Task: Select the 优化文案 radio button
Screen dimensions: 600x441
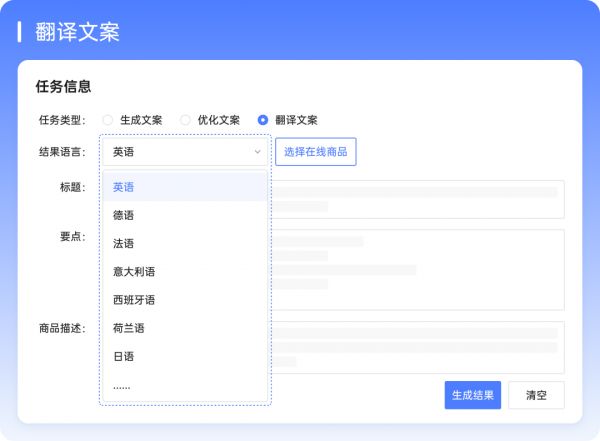Action: 185,120
